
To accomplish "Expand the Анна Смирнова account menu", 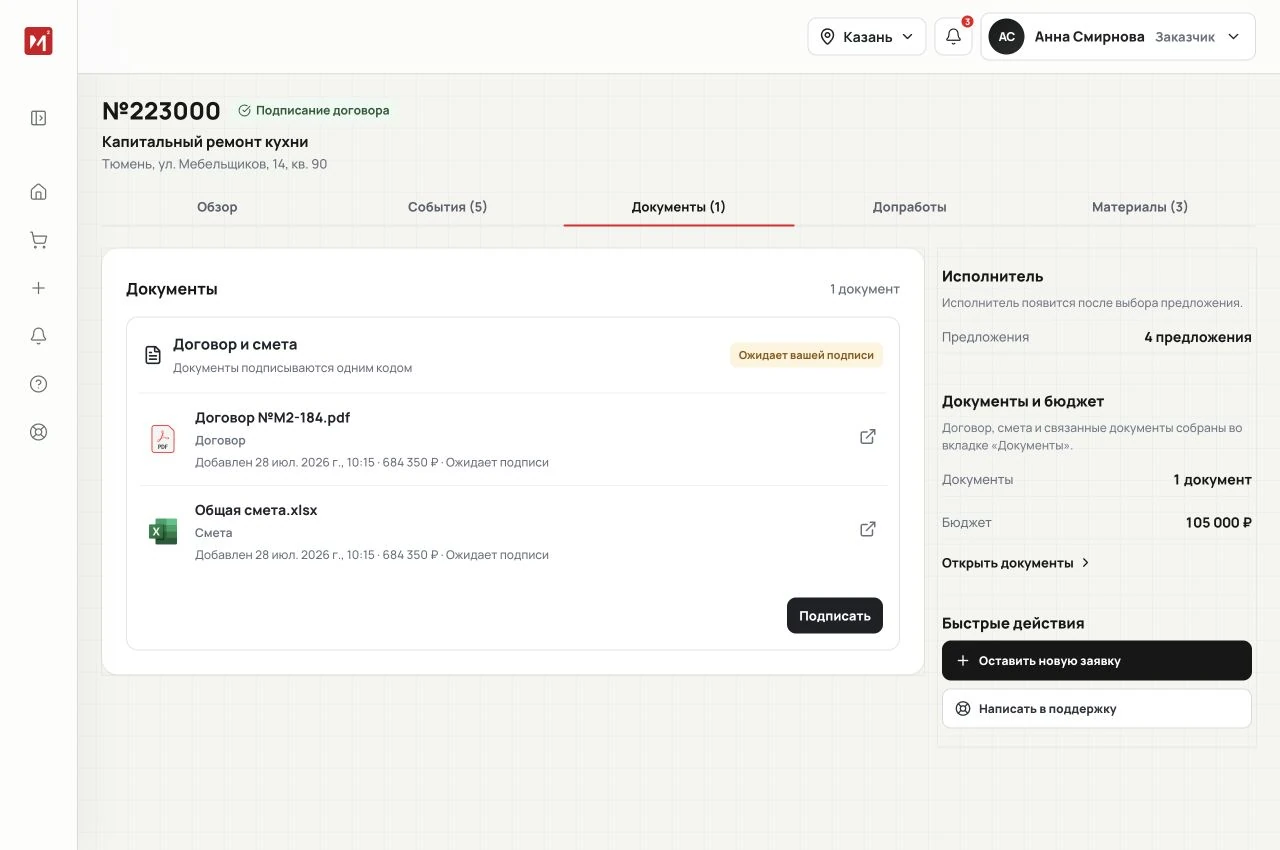I will pyautogui.click(x=1118, y=37).
